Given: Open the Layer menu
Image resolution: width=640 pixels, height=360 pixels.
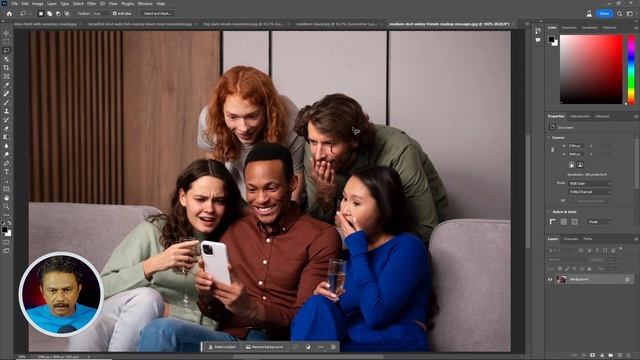Looking at the screenshot, I should 52,4.
